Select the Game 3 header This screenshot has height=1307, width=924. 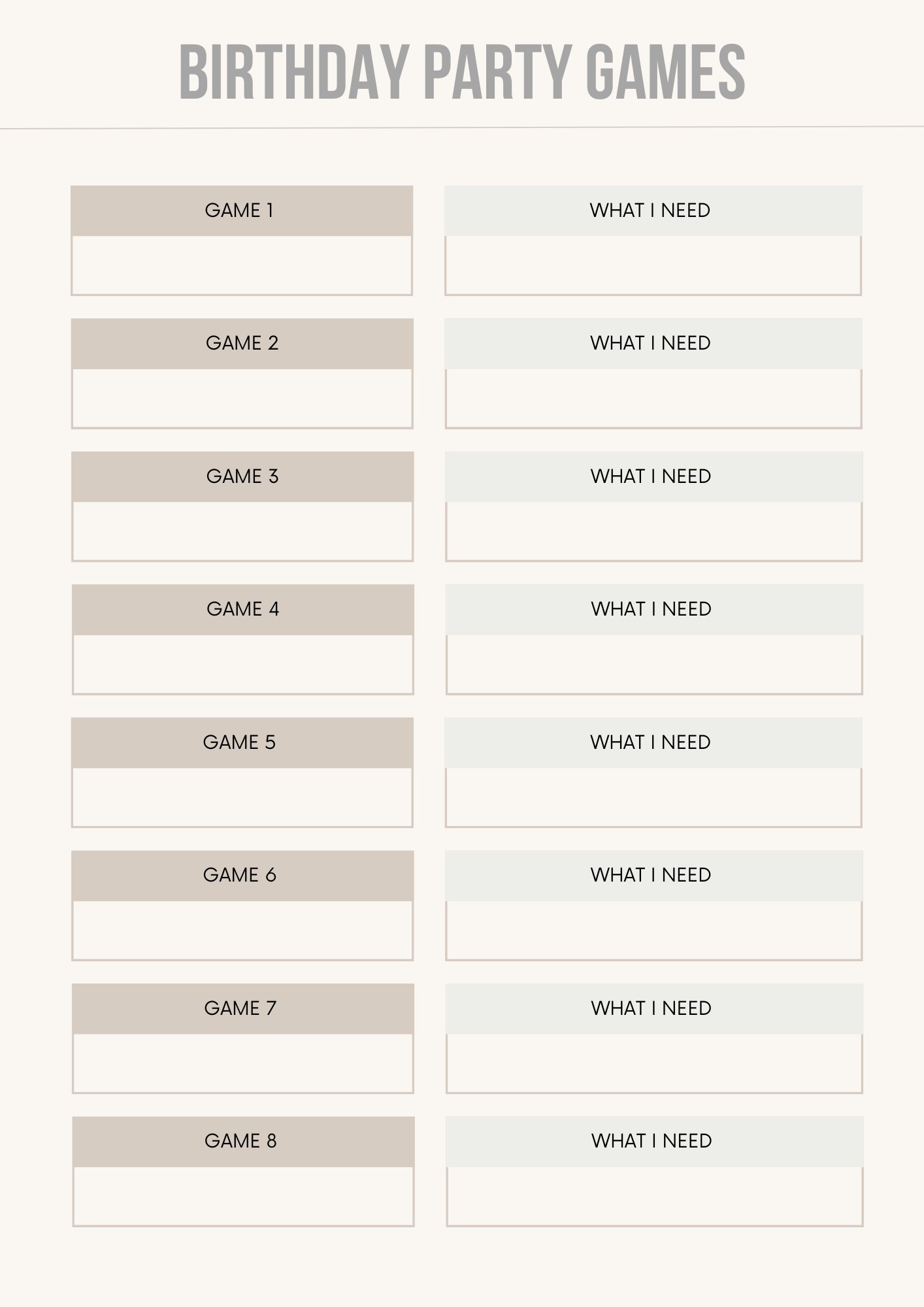(242, 476)
